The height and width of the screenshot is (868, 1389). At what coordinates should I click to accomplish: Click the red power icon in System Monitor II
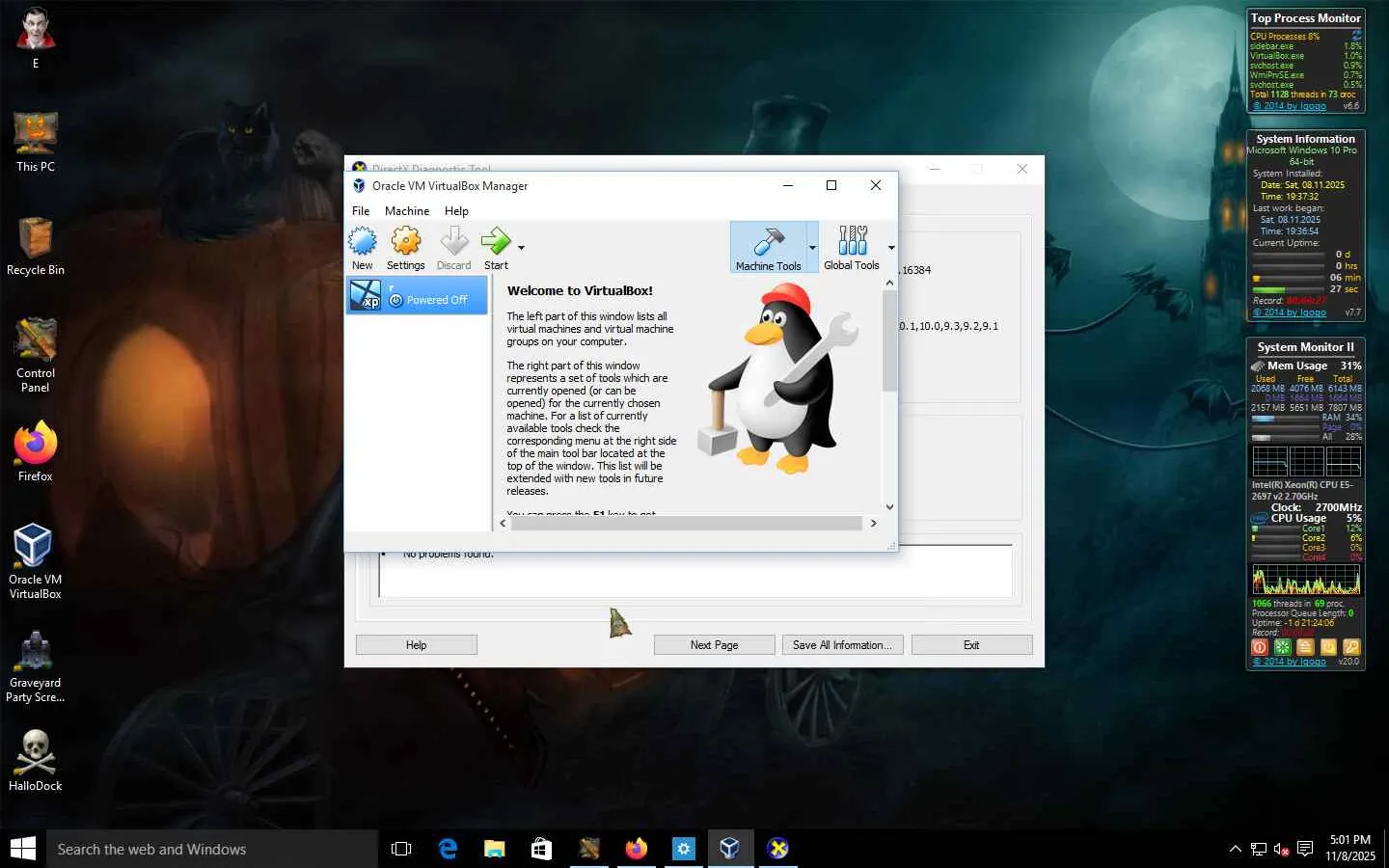[x=1260, y=647]
